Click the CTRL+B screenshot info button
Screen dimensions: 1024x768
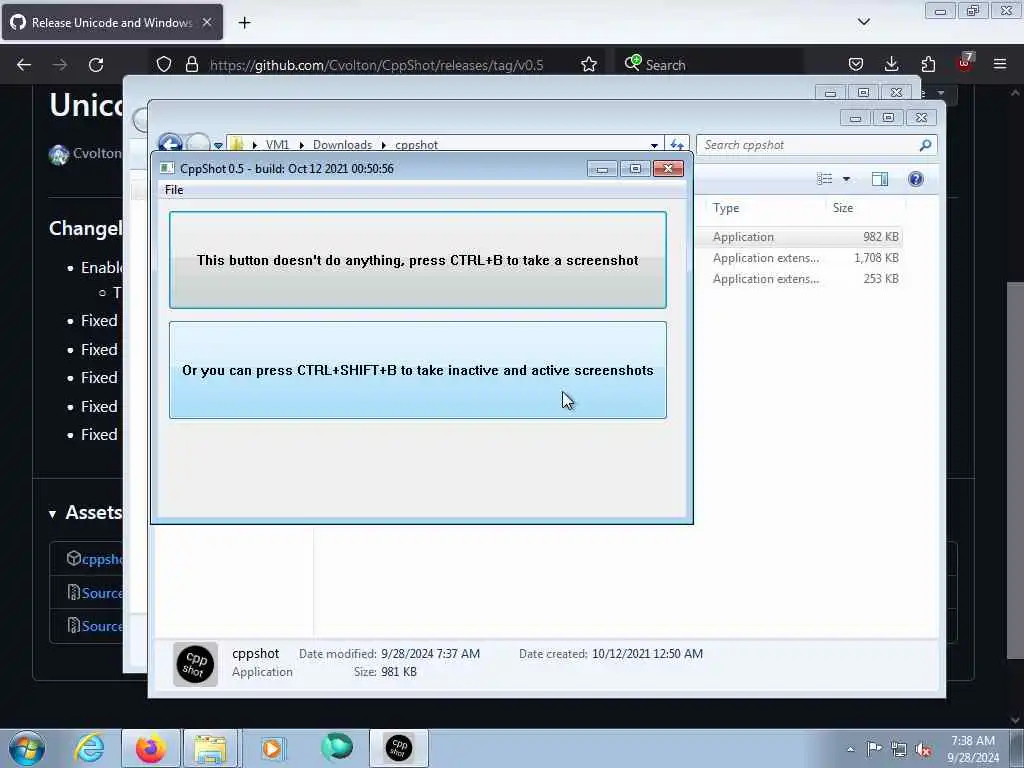click(x=418, y=260)
